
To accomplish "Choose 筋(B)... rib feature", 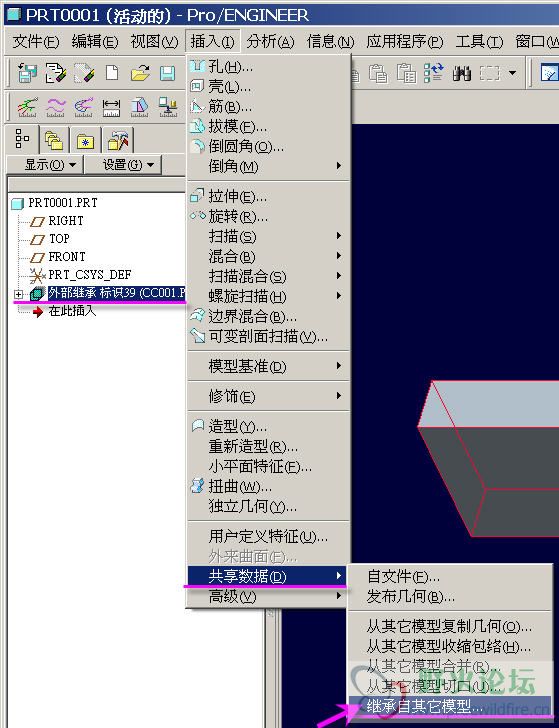I will (268, 107).
